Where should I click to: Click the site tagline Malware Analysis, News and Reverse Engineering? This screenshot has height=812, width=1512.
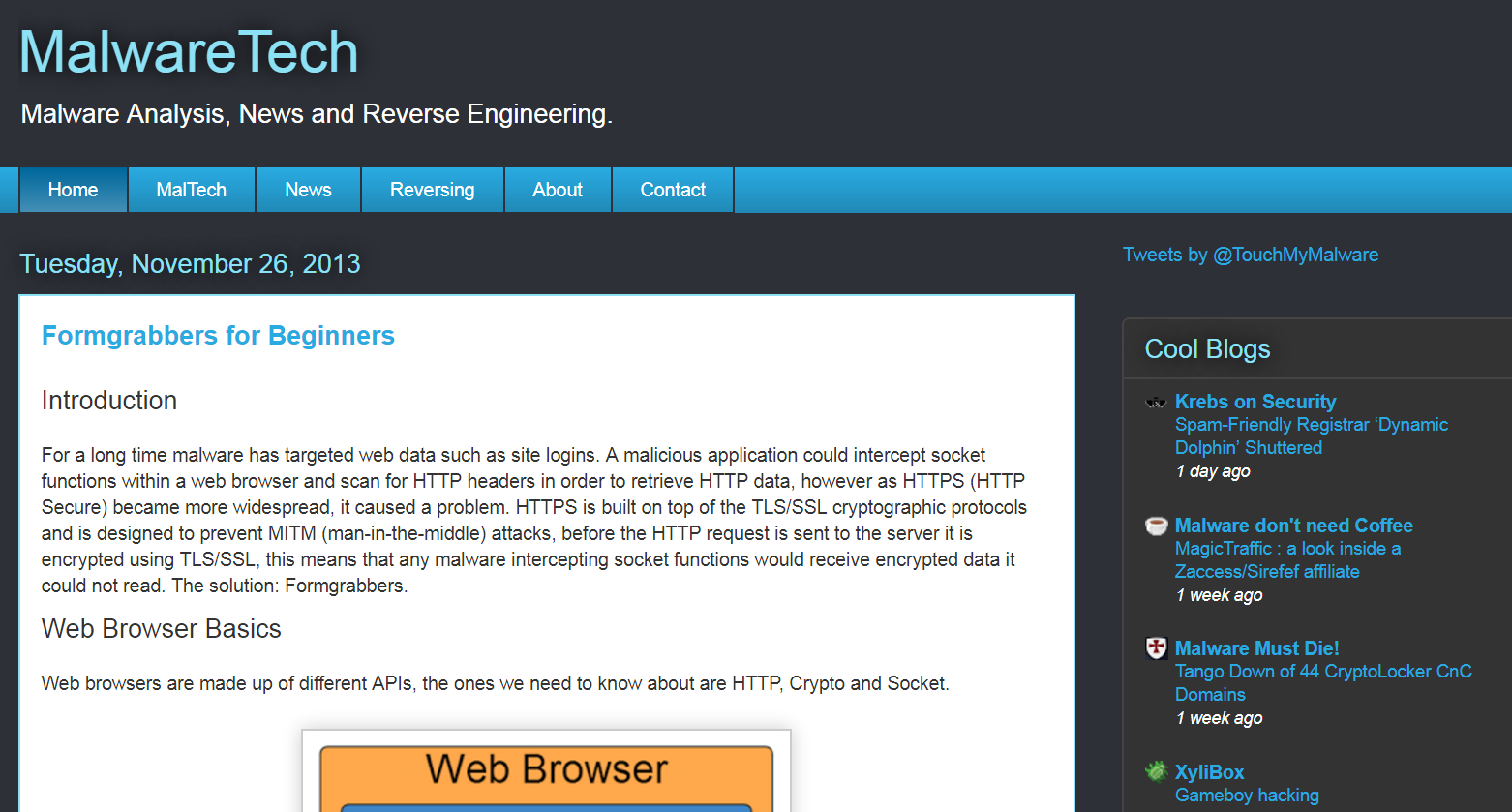(317, 114)
